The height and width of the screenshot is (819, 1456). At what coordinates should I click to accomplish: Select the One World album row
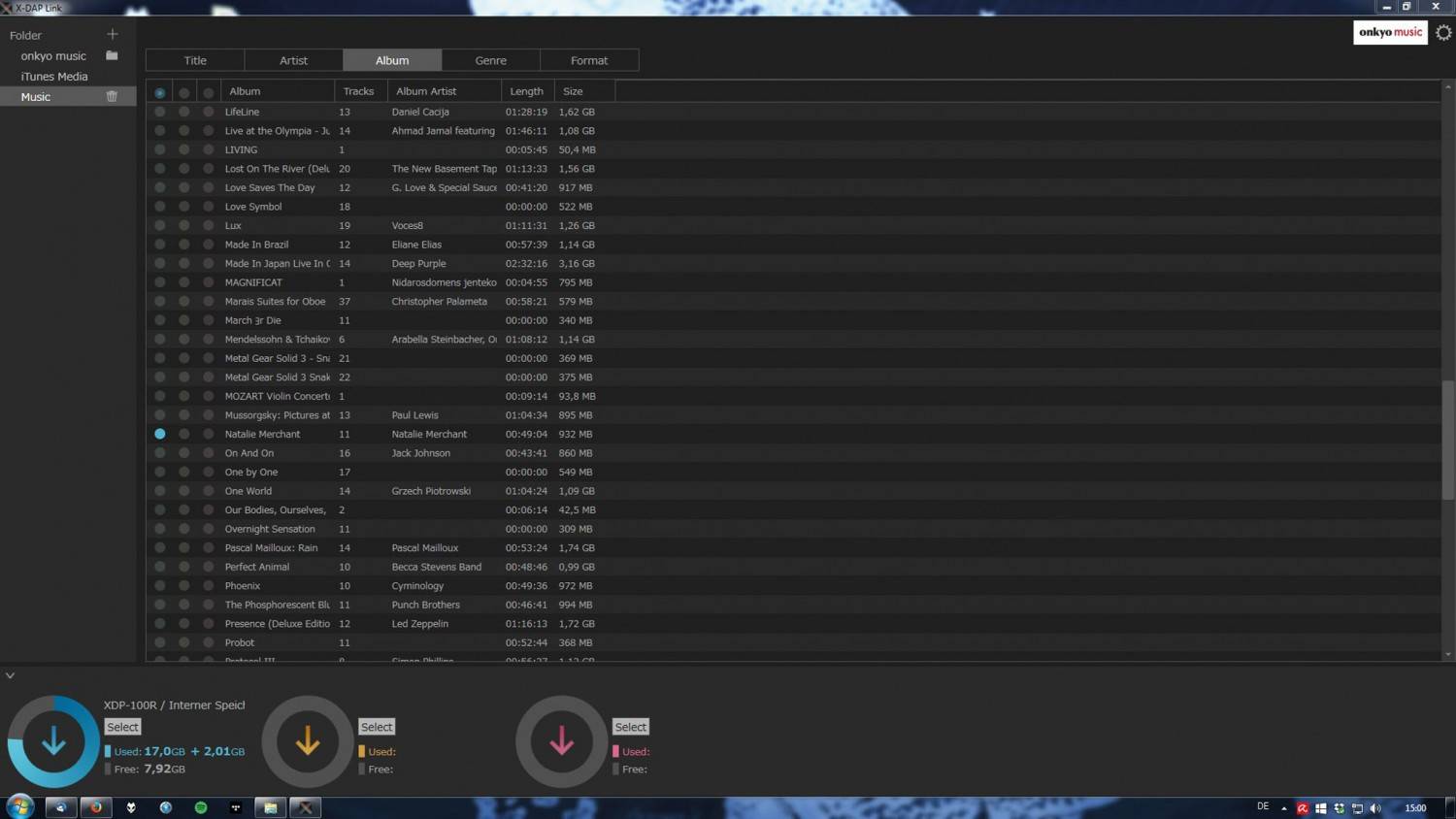[793, 491]
